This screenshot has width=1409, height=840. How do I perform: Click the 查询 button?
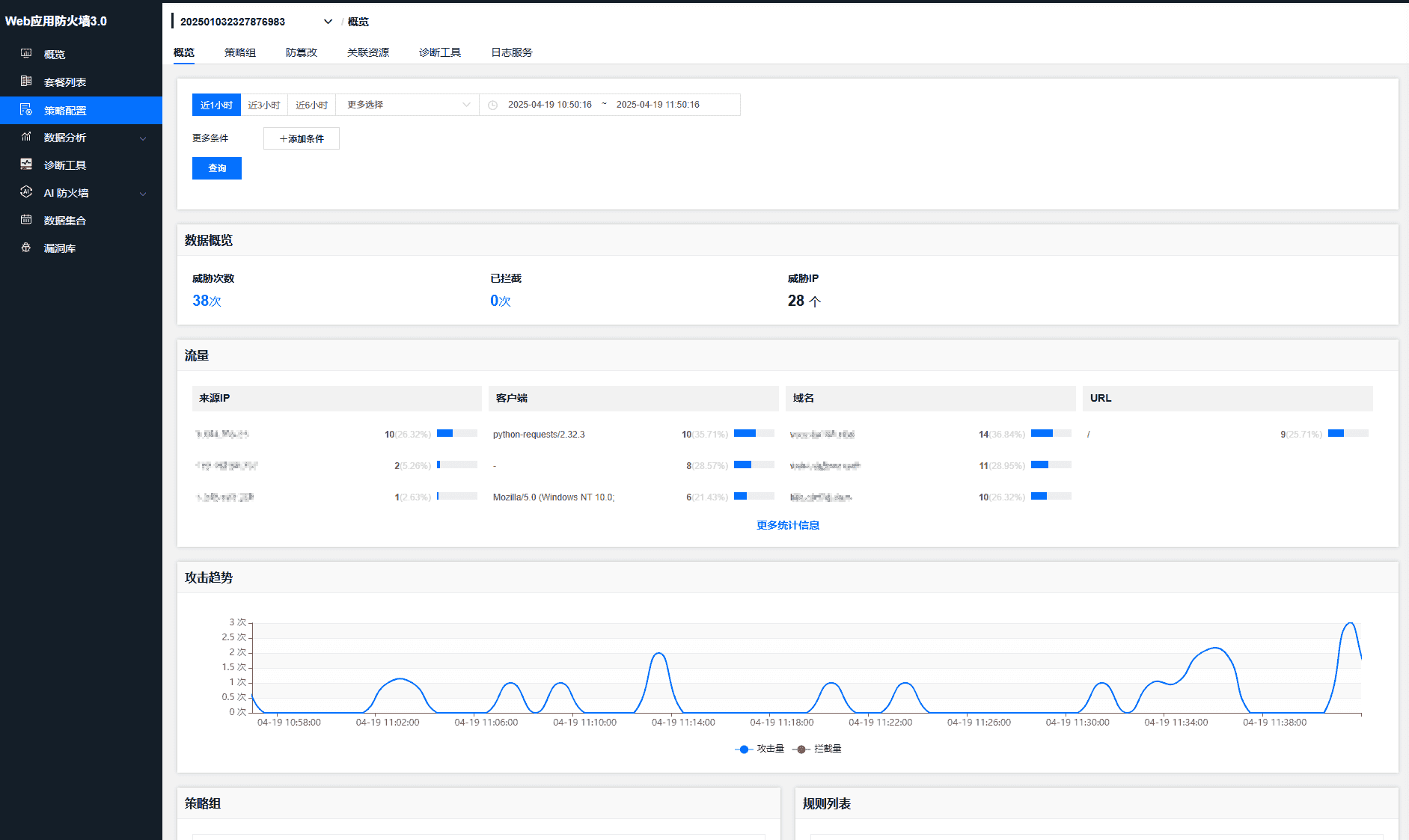pos(216,168)
